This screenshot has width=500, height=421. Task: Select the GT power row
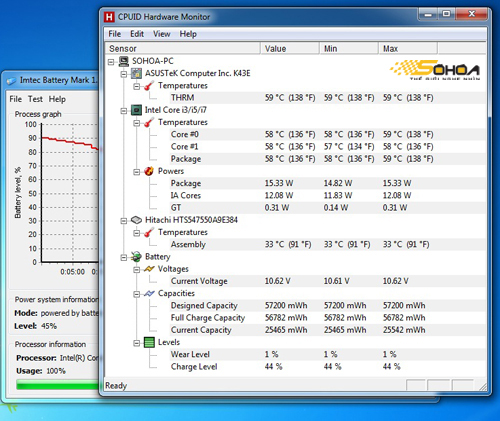pyautogui.click(x=295, y=208)
